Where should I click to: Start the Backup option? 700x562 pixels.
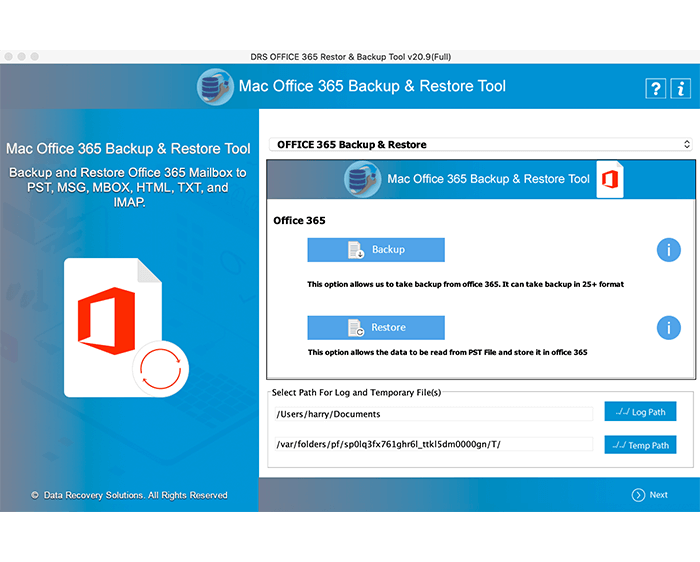coord(376,250)
